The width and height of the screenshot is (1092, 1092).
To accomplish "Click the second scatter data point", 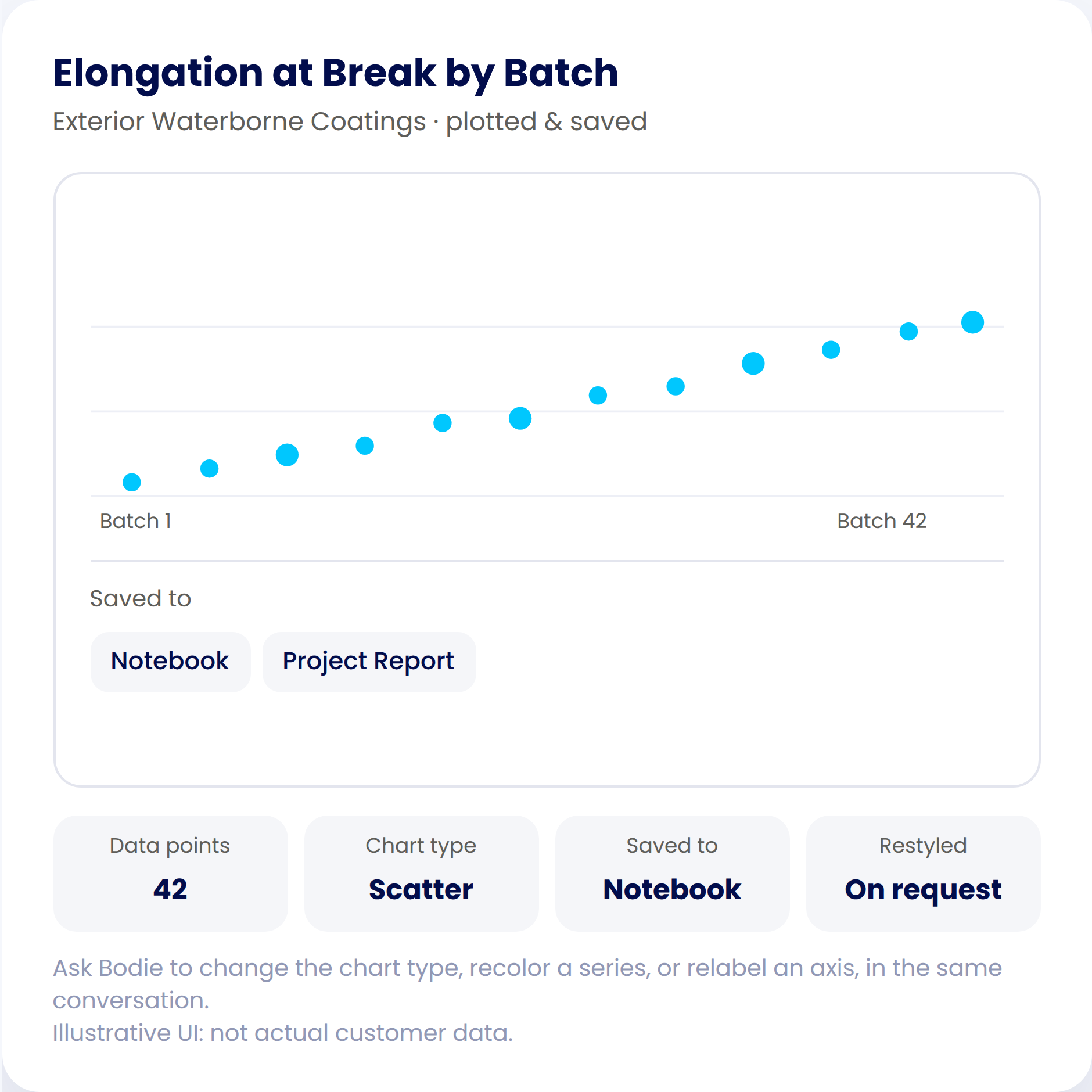I will coord(209,469).
